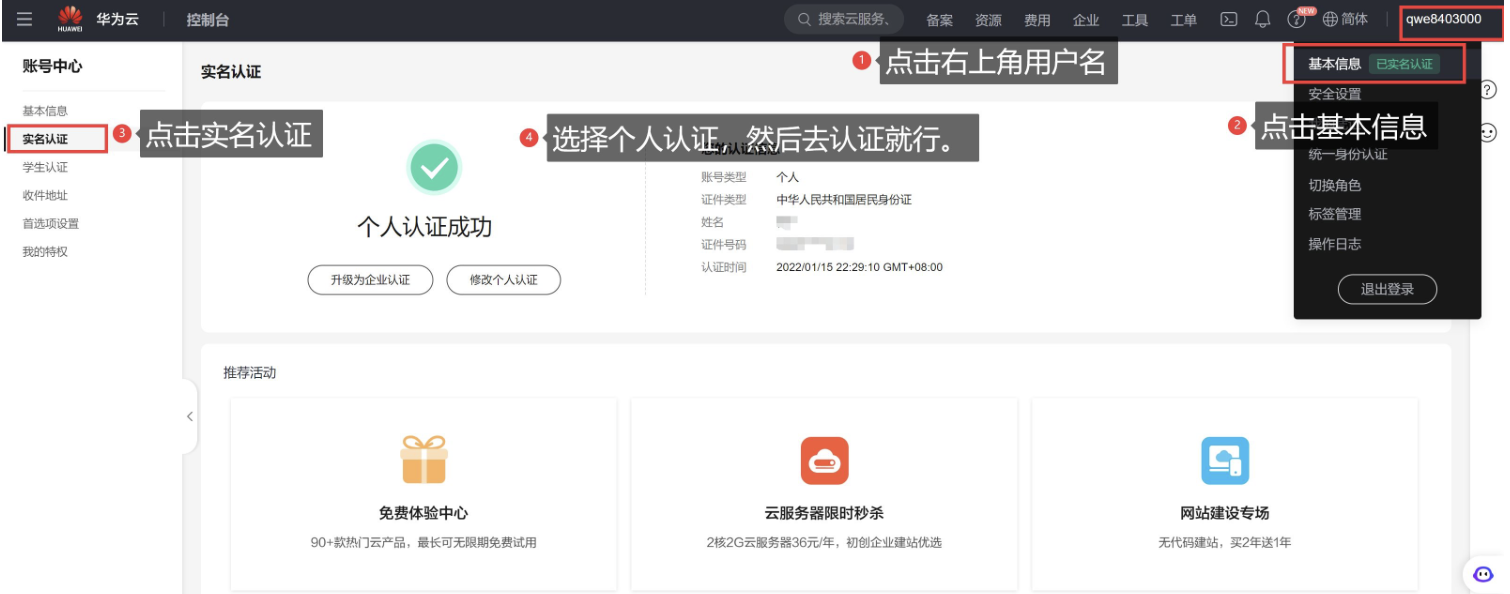Viewport: 1510px width, 594px height.
Task: Click the 2022/01/15 22:29:10 timestamp
Action: (859, 268)
